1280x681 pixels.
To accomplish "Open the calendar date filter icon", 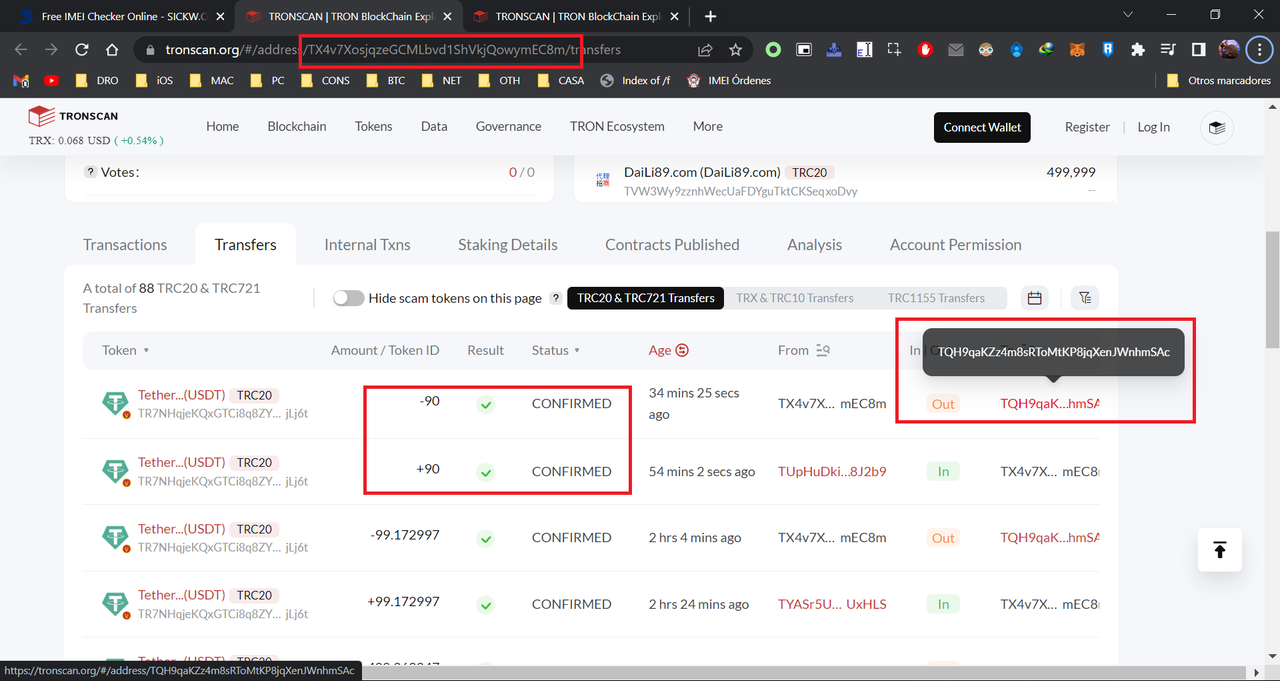I will [x=1035, y=297].
